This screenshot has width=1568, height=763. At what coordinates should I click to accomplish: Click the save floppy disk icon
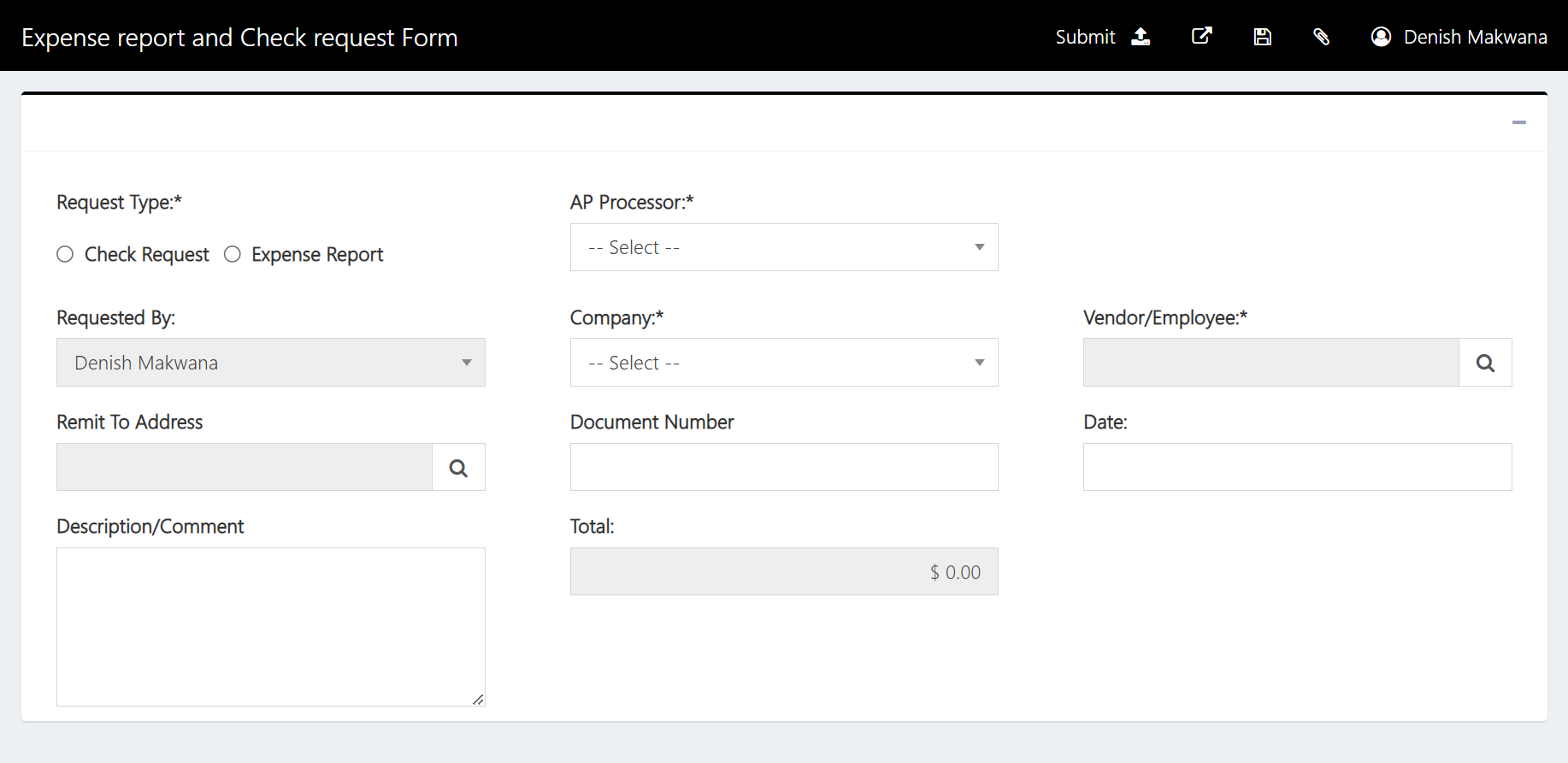point(1262,37)
